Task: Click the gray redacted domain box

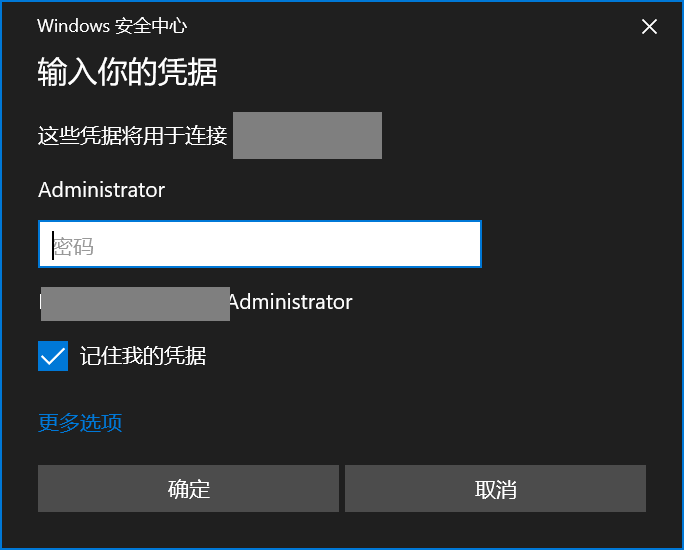Action: coord(135,303)
